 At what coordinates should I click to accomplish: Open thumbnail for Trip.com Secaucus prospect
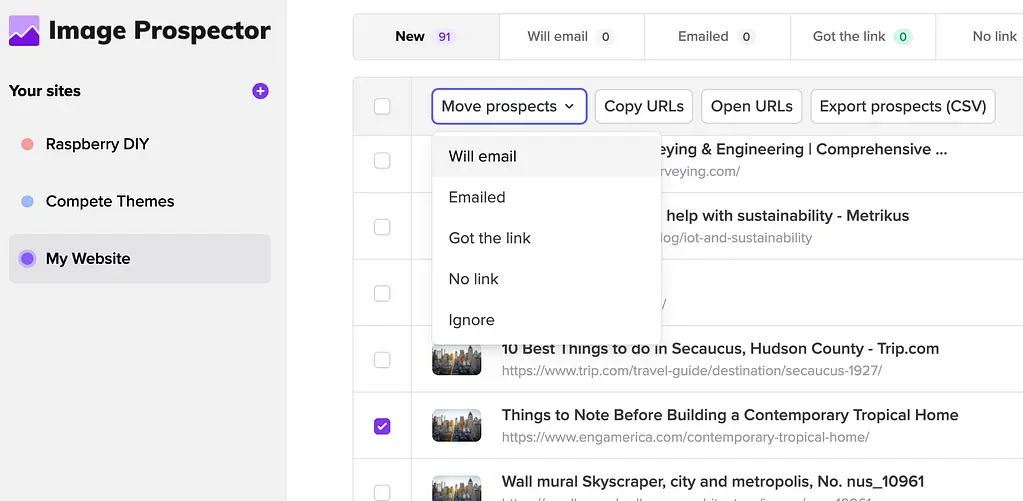point(456,360)
